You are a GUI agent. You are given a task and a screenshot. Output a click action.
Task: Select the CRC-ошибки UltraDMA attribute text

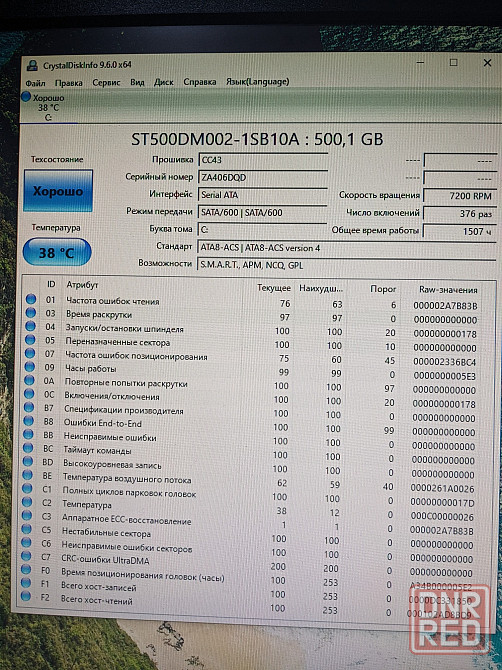tap(105, 559)
